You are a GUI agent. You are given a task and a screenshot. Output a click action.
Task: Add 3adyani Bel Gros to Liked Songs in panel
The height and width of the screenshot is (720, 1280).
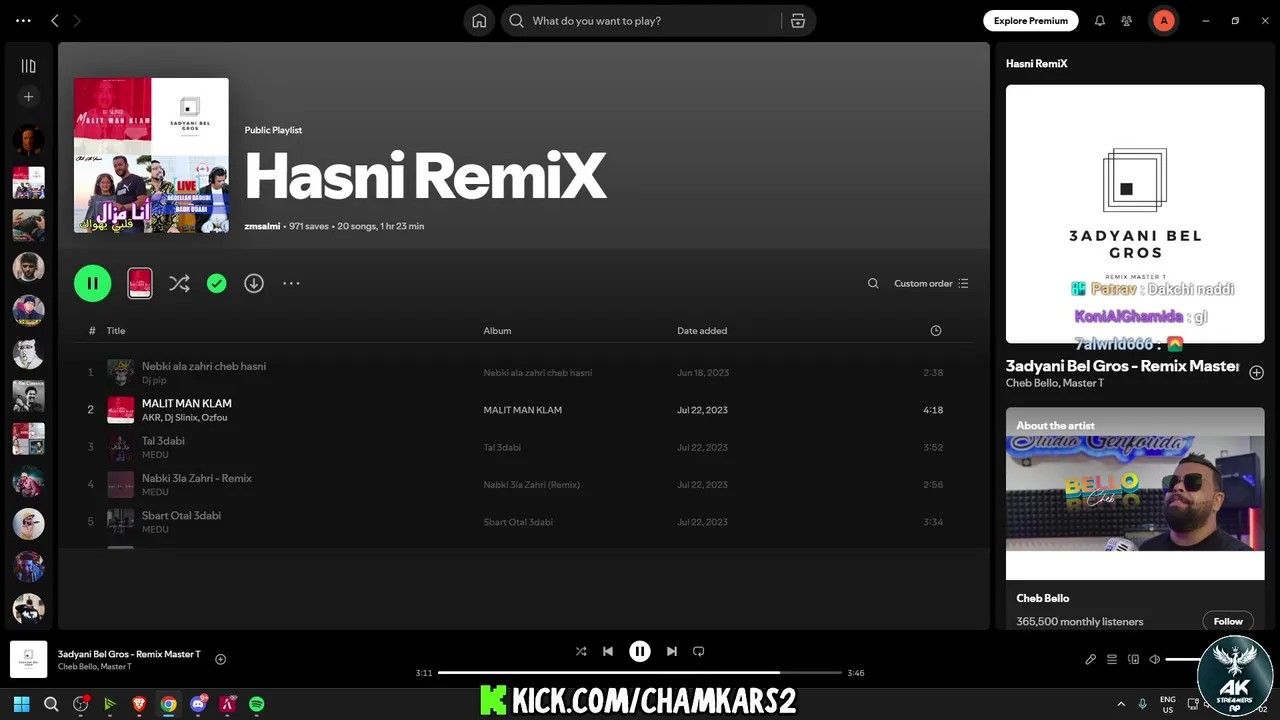click(1256, 372)
